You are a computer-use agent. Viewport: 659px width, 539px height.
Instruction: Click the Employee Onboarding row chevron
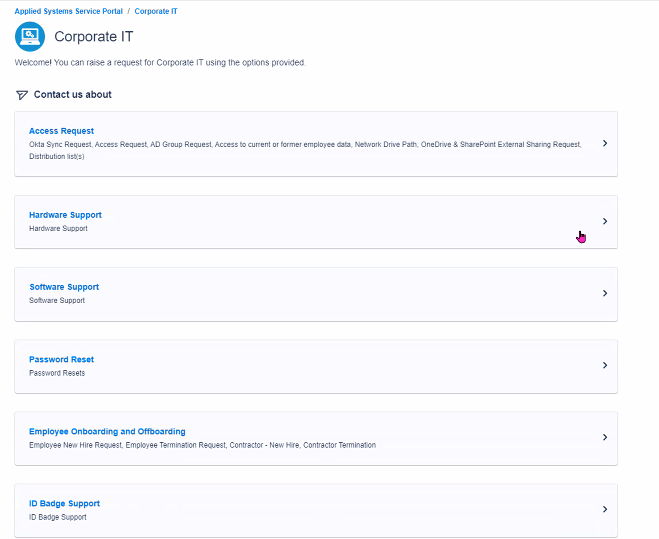[x=605, y=438]
